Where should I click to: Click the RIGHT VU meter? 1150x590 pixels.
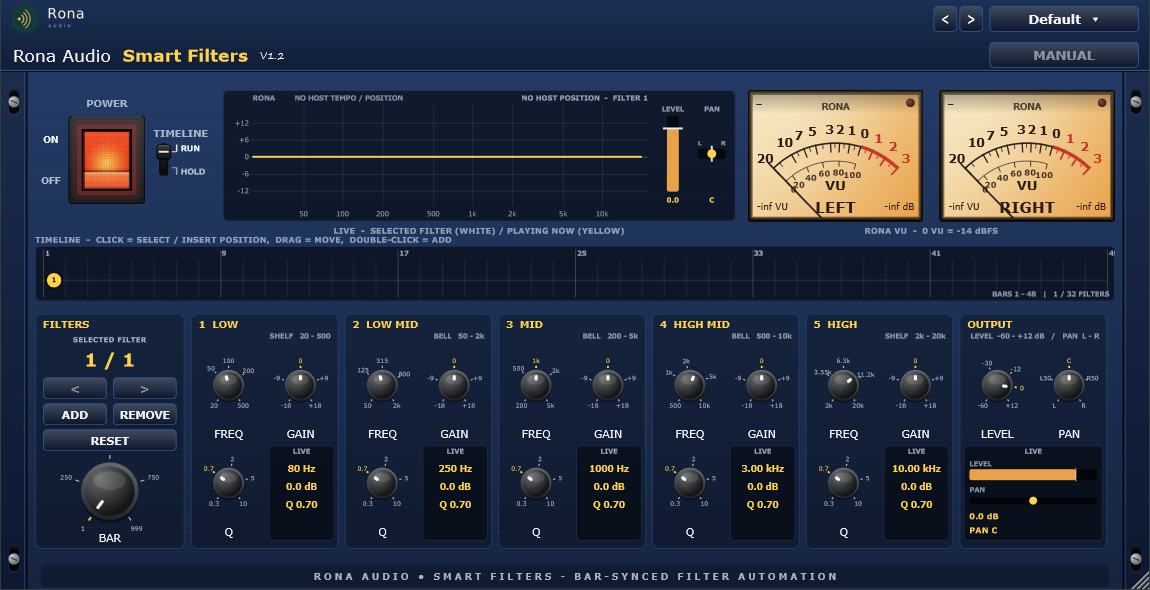coord(1027,156)
